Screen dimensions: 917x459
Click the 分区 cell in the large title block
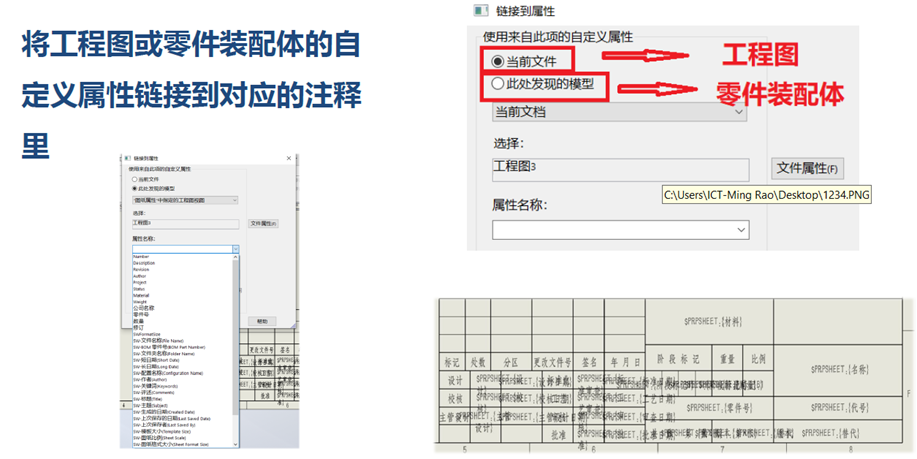512,363
